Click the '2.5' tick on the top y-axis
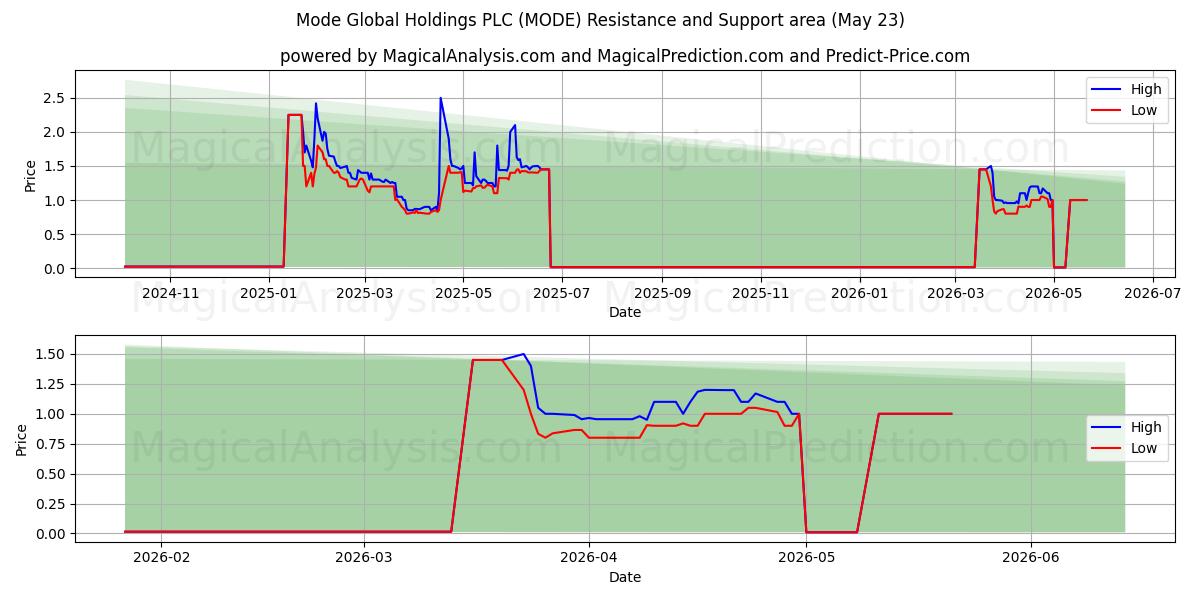 [53, 98]
